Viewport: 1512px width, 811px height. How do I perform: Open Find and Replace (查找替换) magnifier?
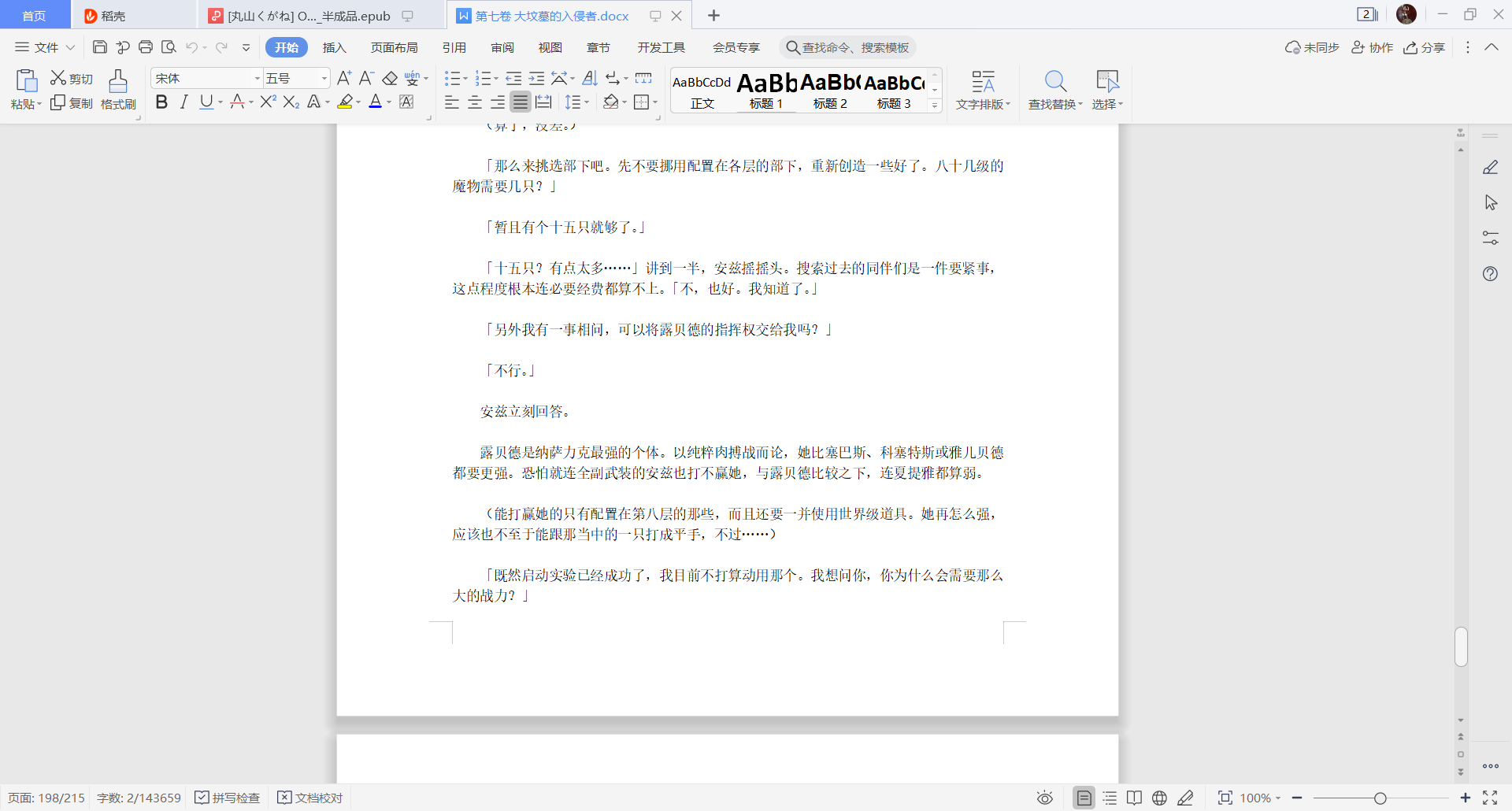1055,81
